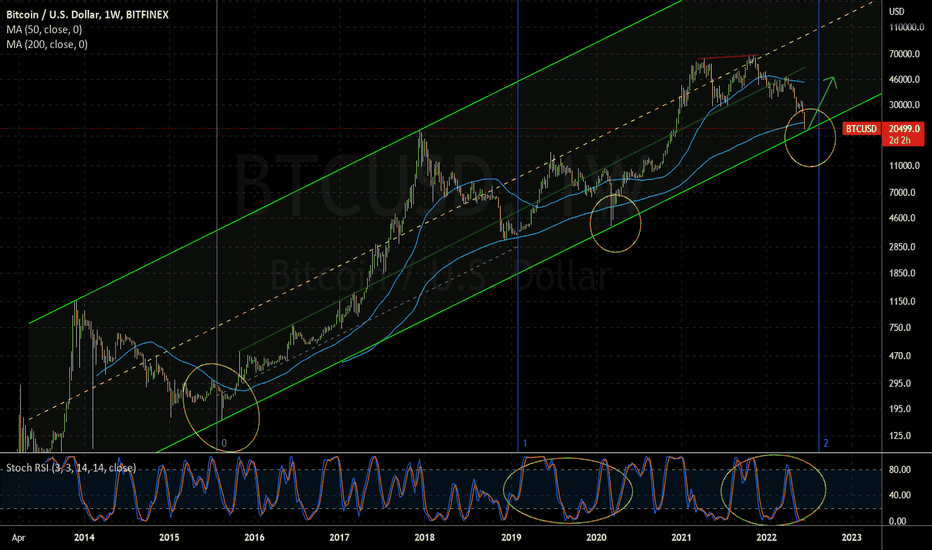Click the 2020 label on the time axis
The image size is (932, 550).
[596, 538]
